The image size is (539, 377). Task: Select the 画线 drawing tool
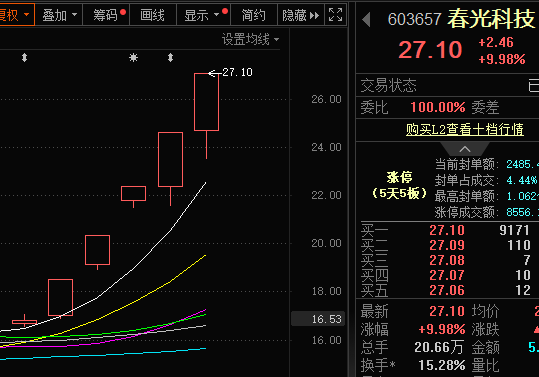[x=153, y=15]
